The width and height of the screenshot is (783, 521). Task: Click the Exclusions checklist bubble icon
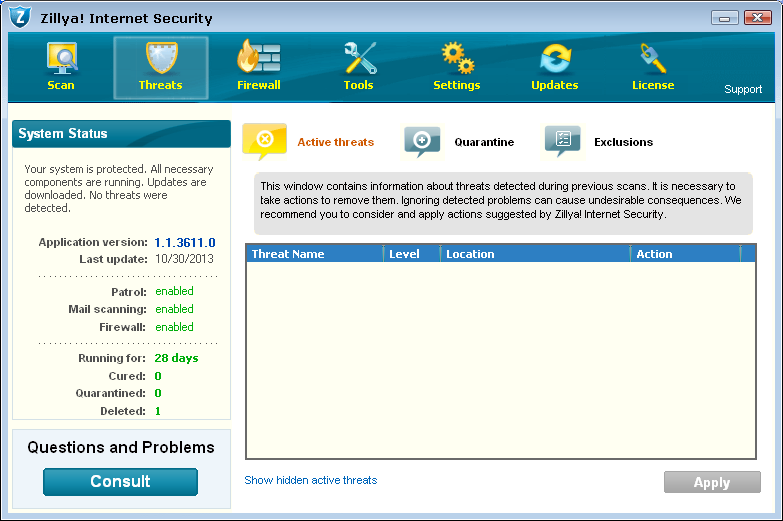(x=562, y=141)
